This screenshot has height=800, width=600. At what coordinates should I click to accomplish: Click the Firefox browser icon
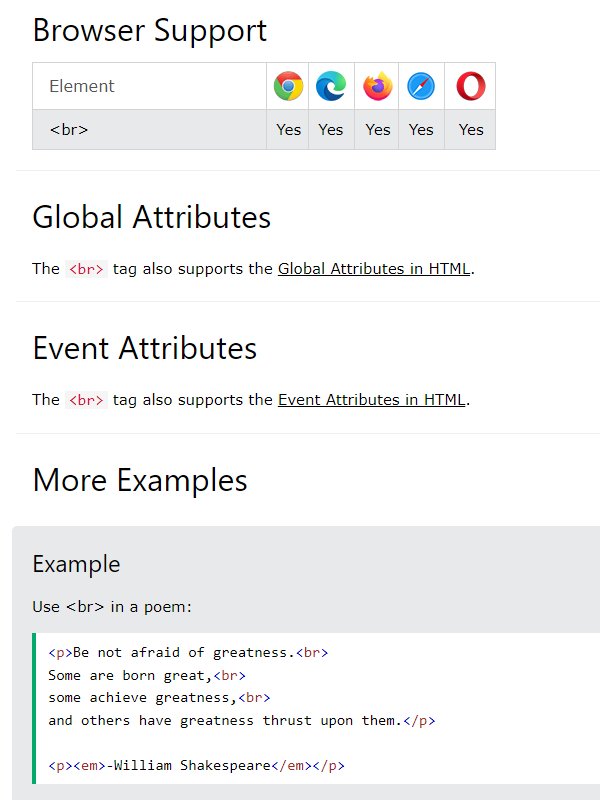click(x=378, y=86)
